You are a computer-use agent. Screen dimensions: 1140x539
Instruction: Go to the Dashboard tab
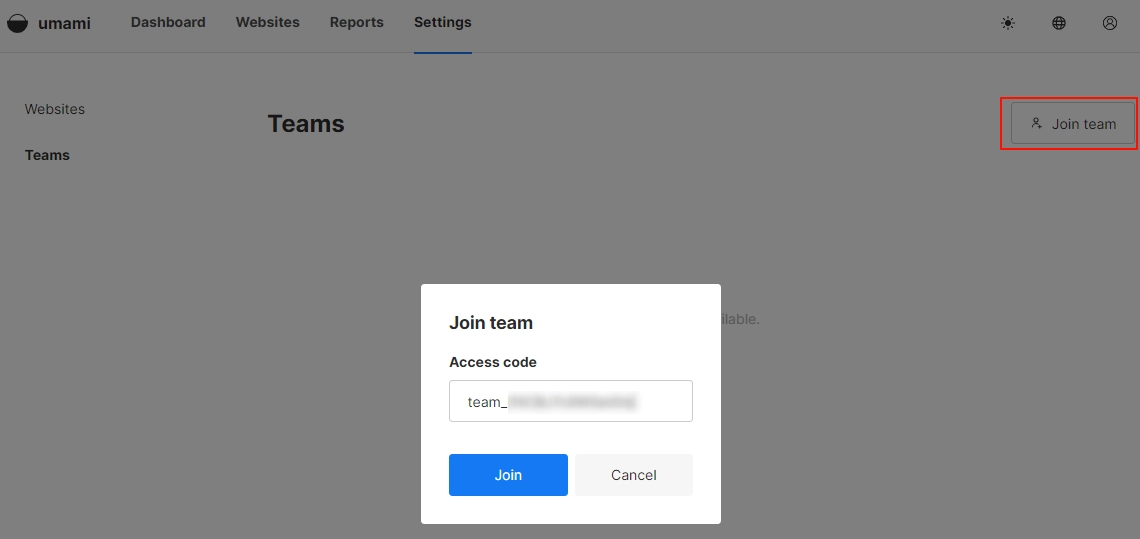coord(168,22)
